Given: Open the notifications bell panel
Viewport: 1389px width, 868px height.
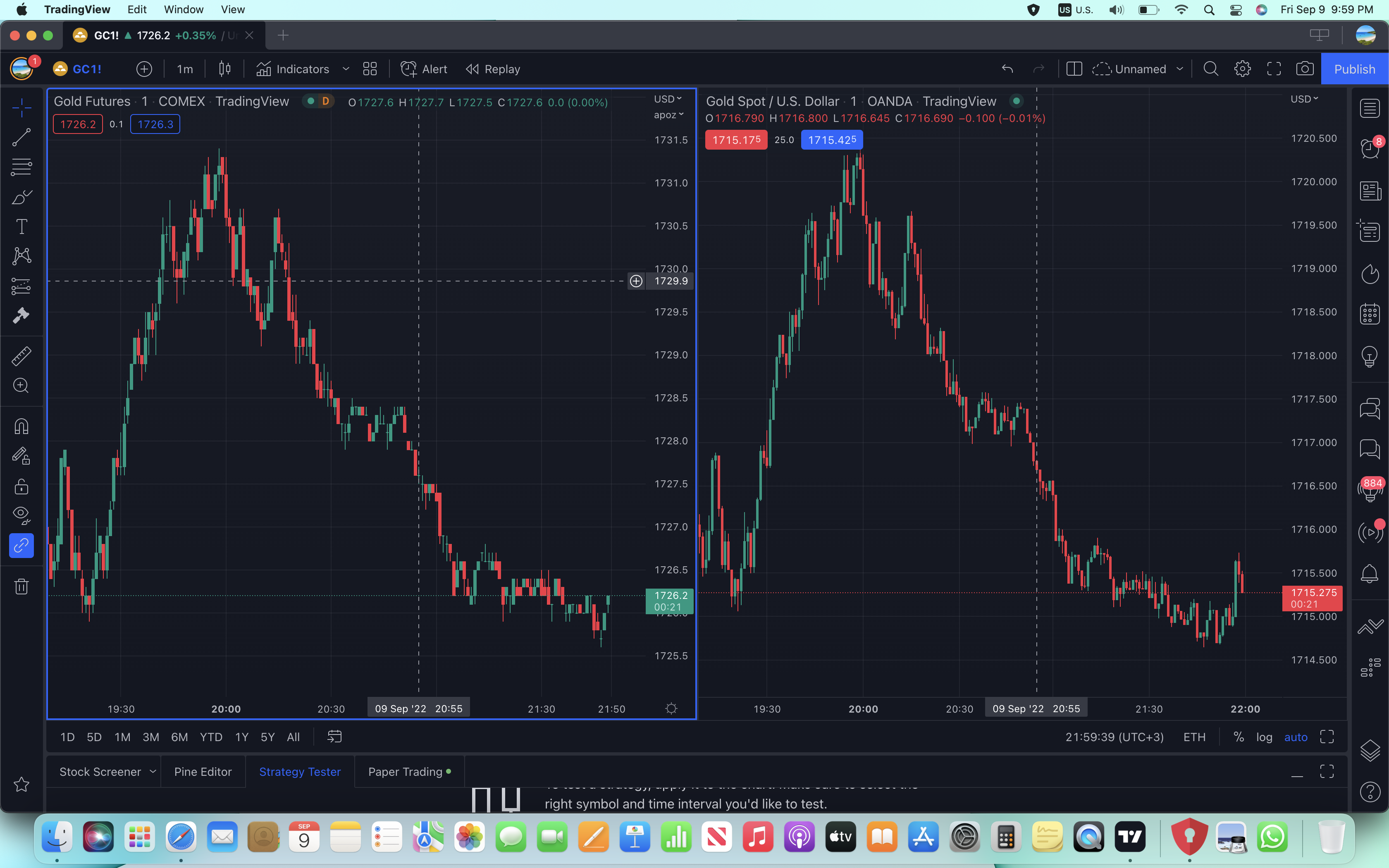Looking at the screenshot, I should tap(1370, 573).
